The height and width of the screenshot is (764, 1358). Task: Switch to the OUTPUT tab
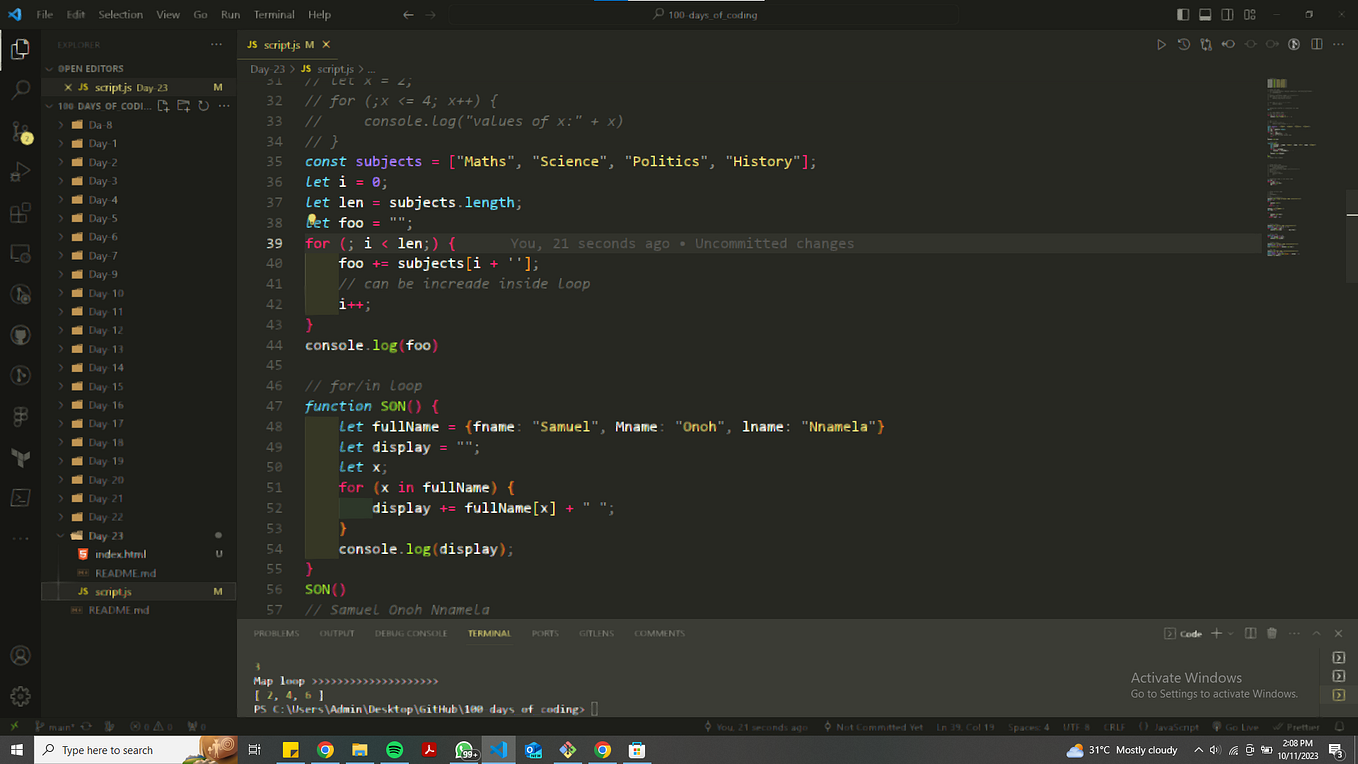[x=337, y=633]
